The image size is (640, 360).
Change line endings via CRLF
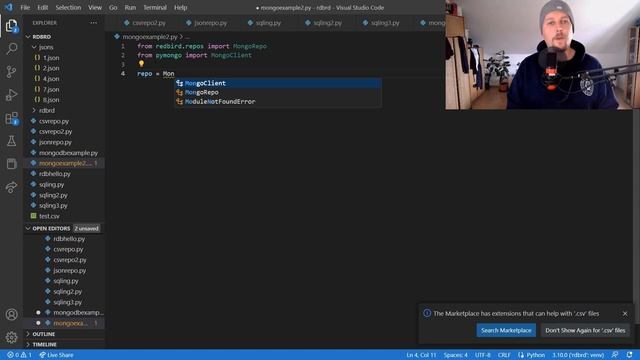[x=504, y=355]
